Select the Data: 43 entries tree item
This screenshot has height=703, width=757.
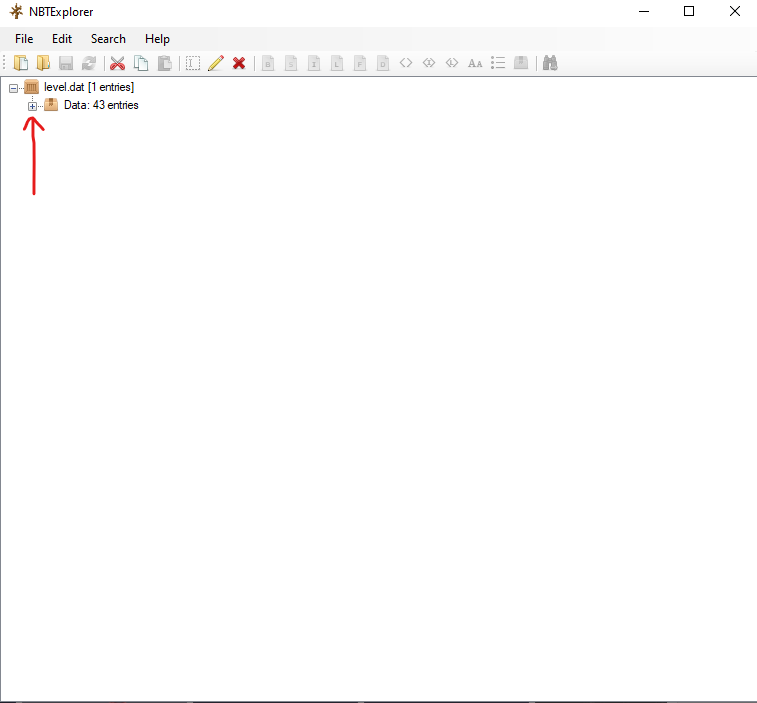(100, 106)
